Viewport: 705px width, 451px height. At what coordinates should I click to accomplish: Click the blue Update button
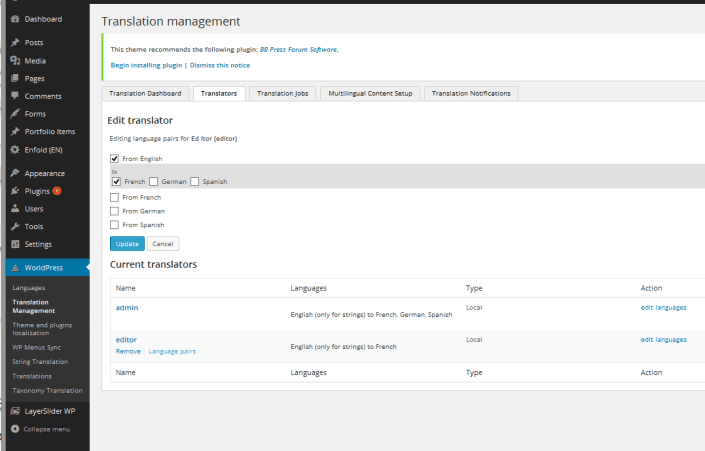127,244
